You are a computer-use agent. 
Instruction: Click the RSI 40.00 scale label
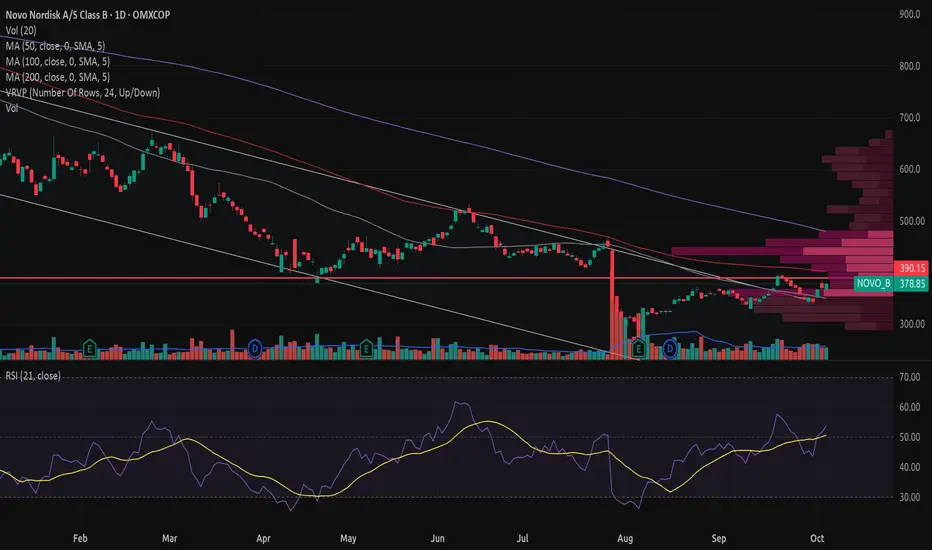(x=909, y=467)
